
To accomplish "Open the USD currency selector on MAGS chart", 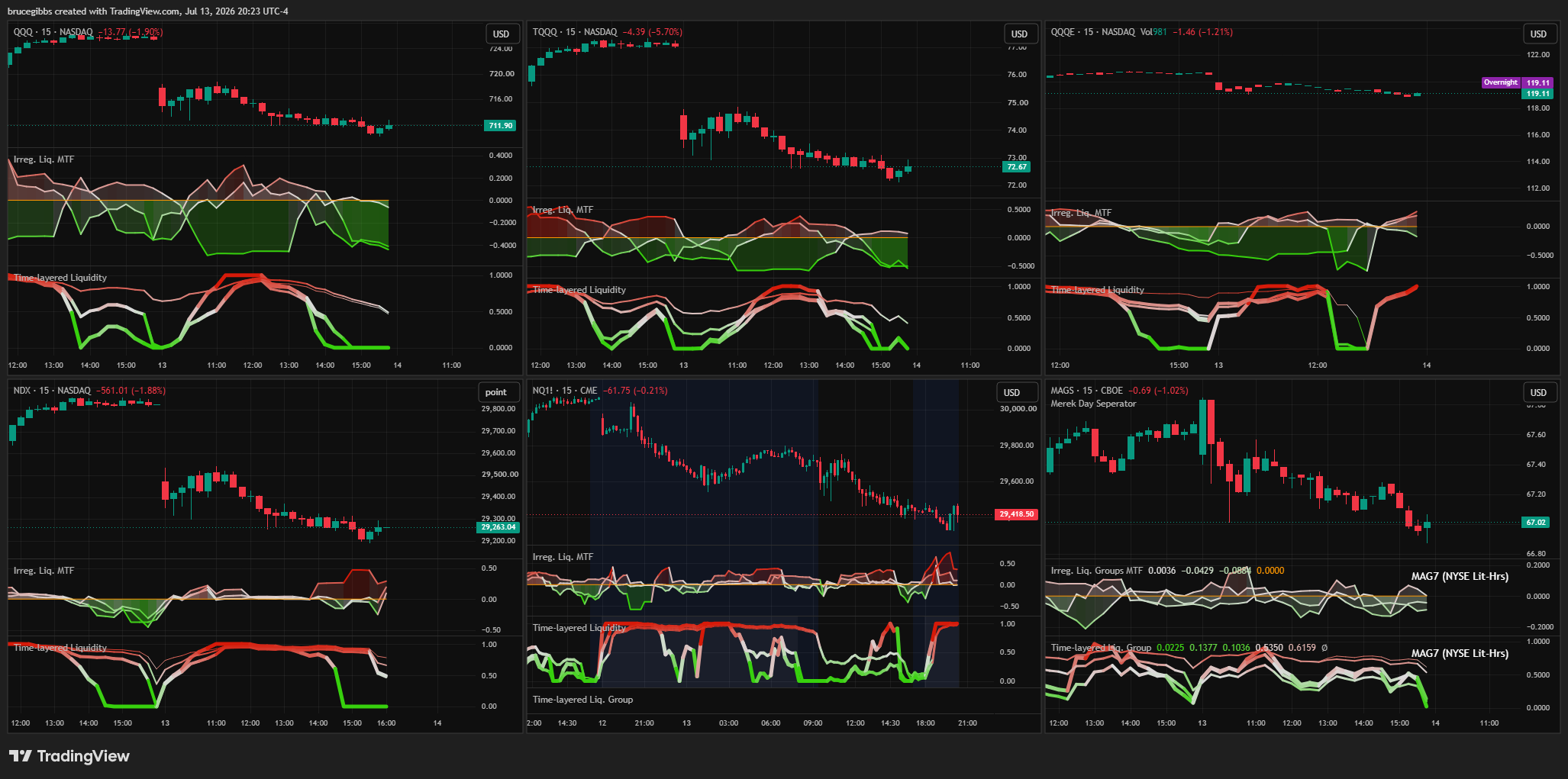I will click(x=1538, y=392).
